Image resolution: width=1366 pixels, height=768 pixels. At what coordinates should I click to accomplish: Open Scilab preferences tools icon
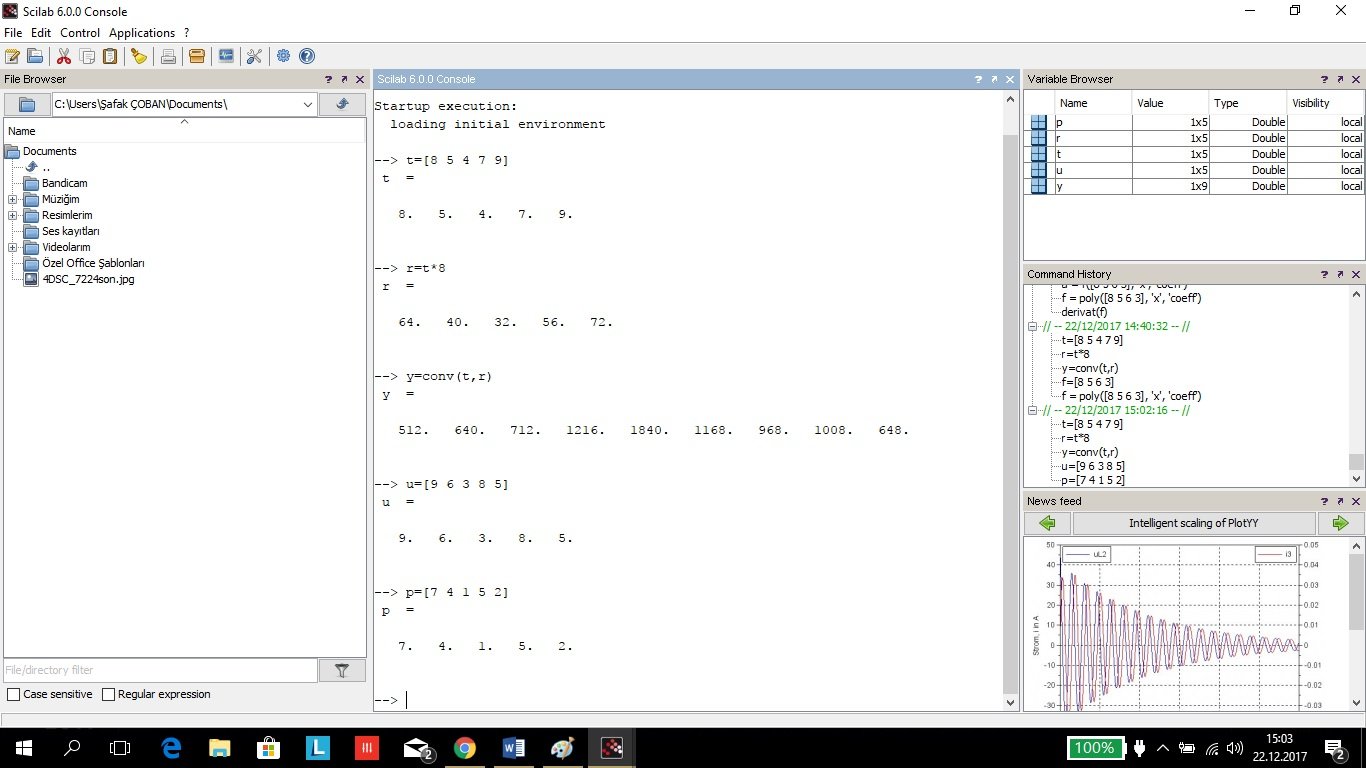[x=254, y=56]
